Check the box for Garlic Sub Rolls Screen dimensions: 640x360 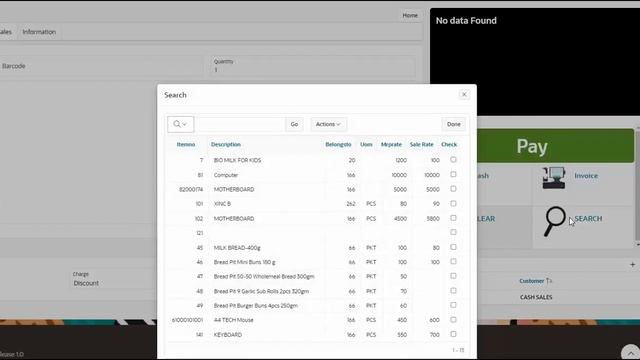(453, 291)
